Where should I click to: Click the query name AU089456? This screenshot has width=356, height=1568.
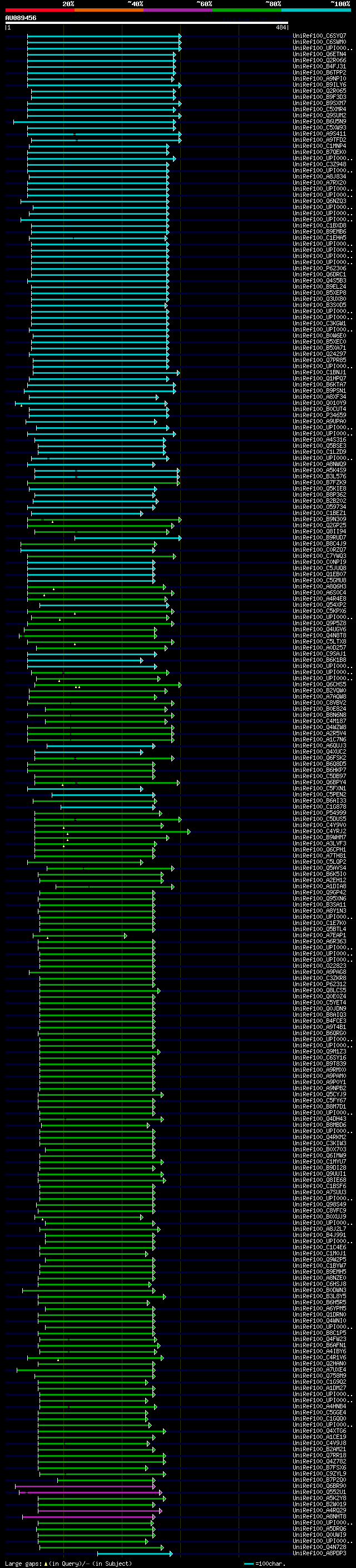(x=21, y=18)
